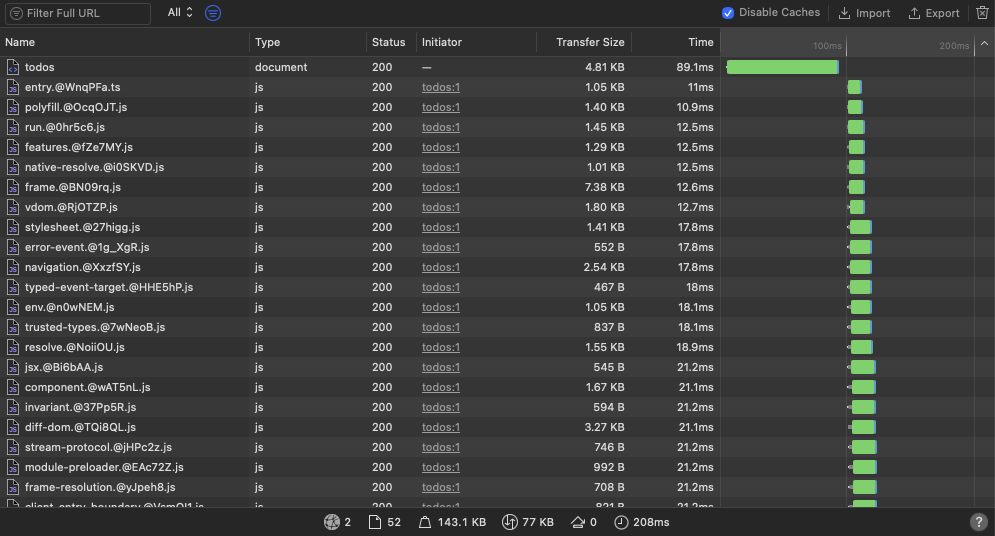Open todos:1 initiator link for frame.@BN09rq.js
The image size is (995, 536).
click(x=440, y=187)
